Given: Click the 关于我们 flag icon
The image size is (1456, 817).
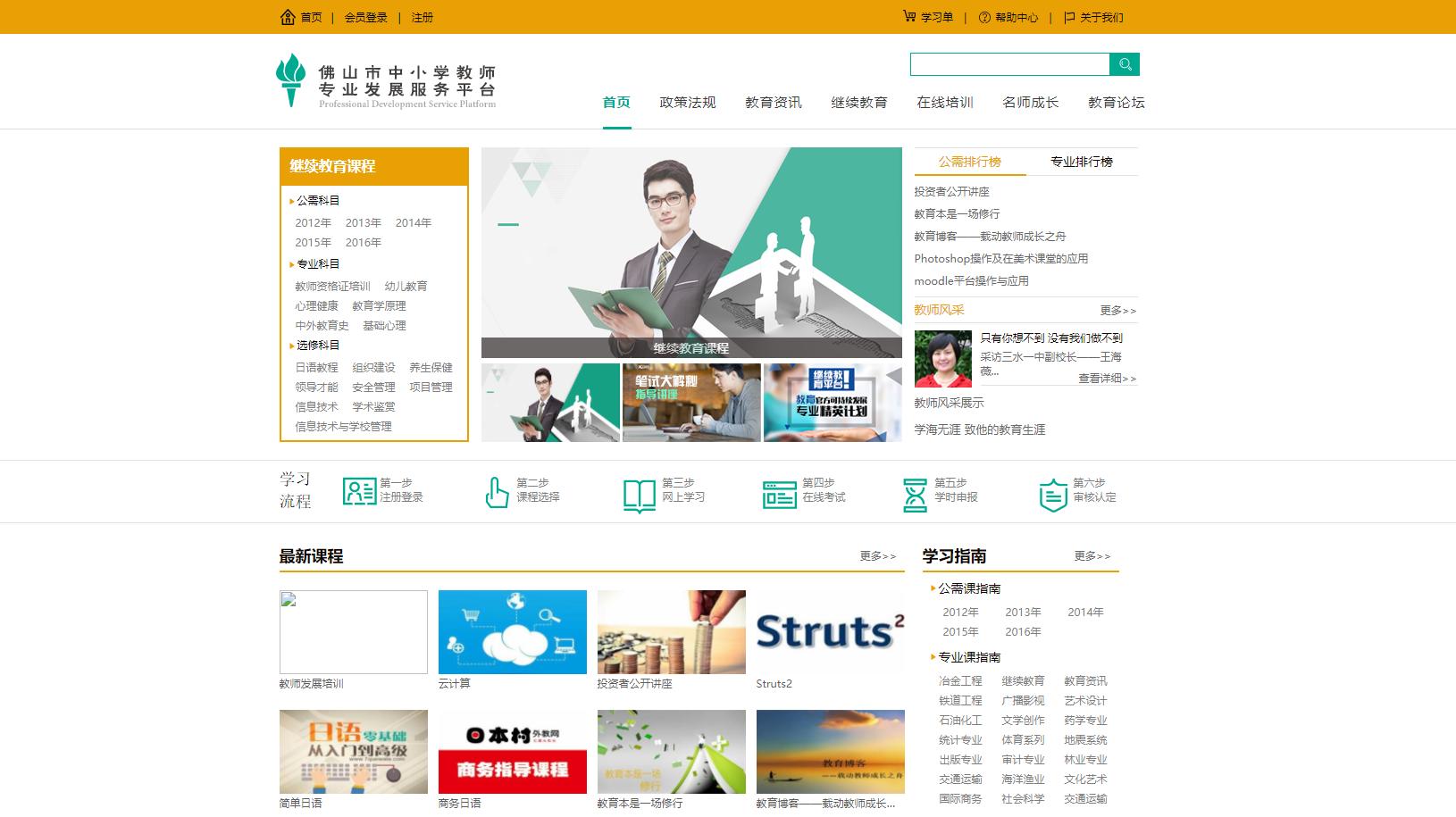Looking at the screenshot, I should click(x=1069, y=17).
